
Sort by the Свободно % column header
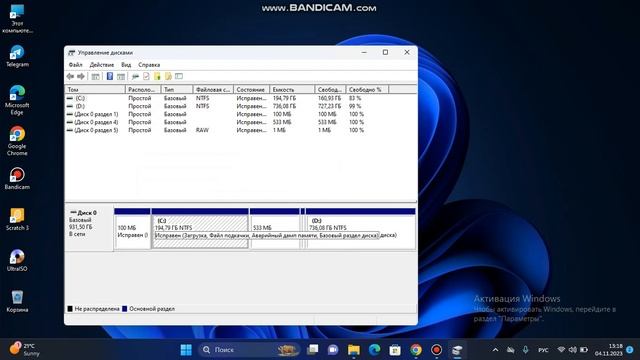367,89
